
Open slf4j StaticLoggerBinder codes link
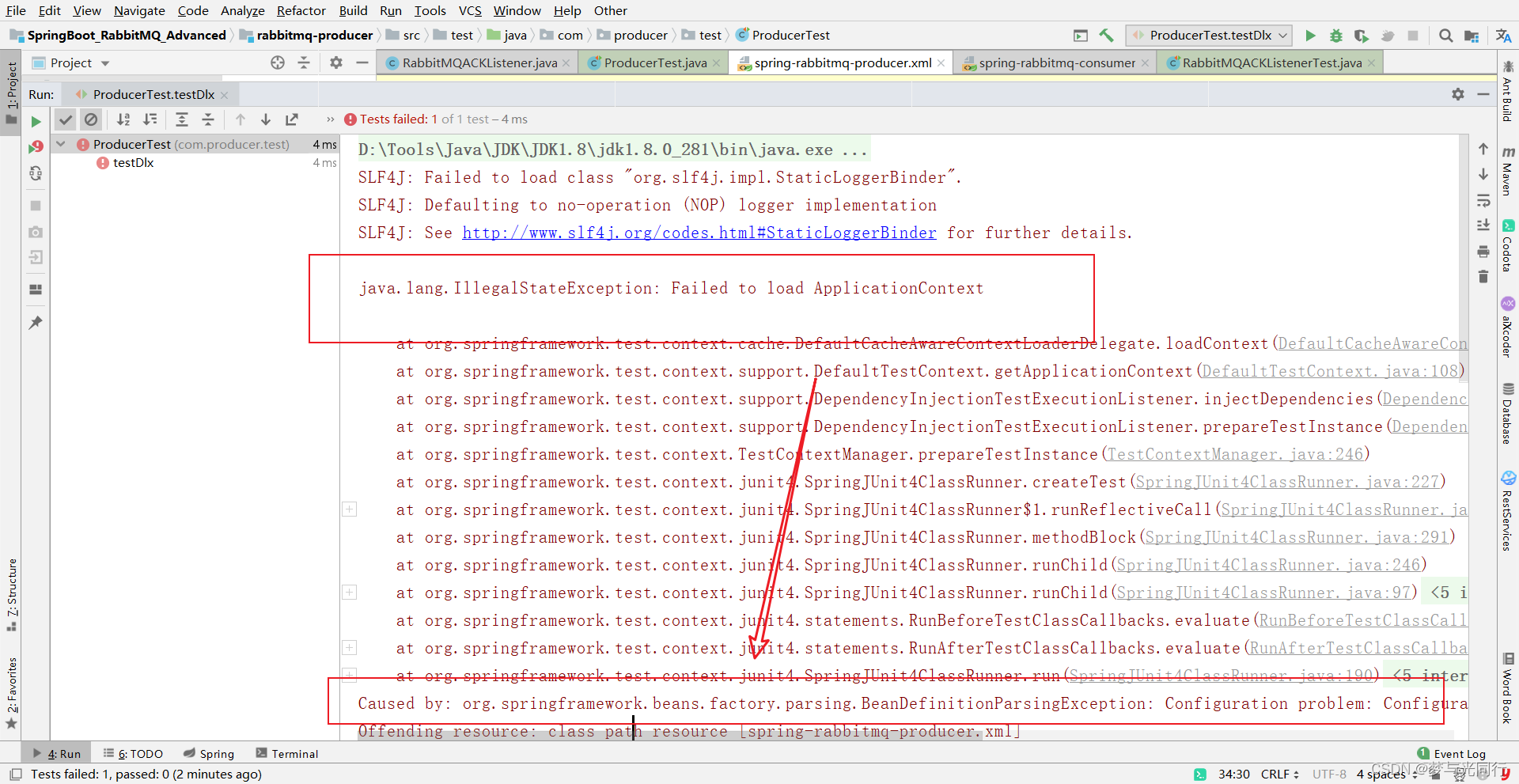(699, 233)
